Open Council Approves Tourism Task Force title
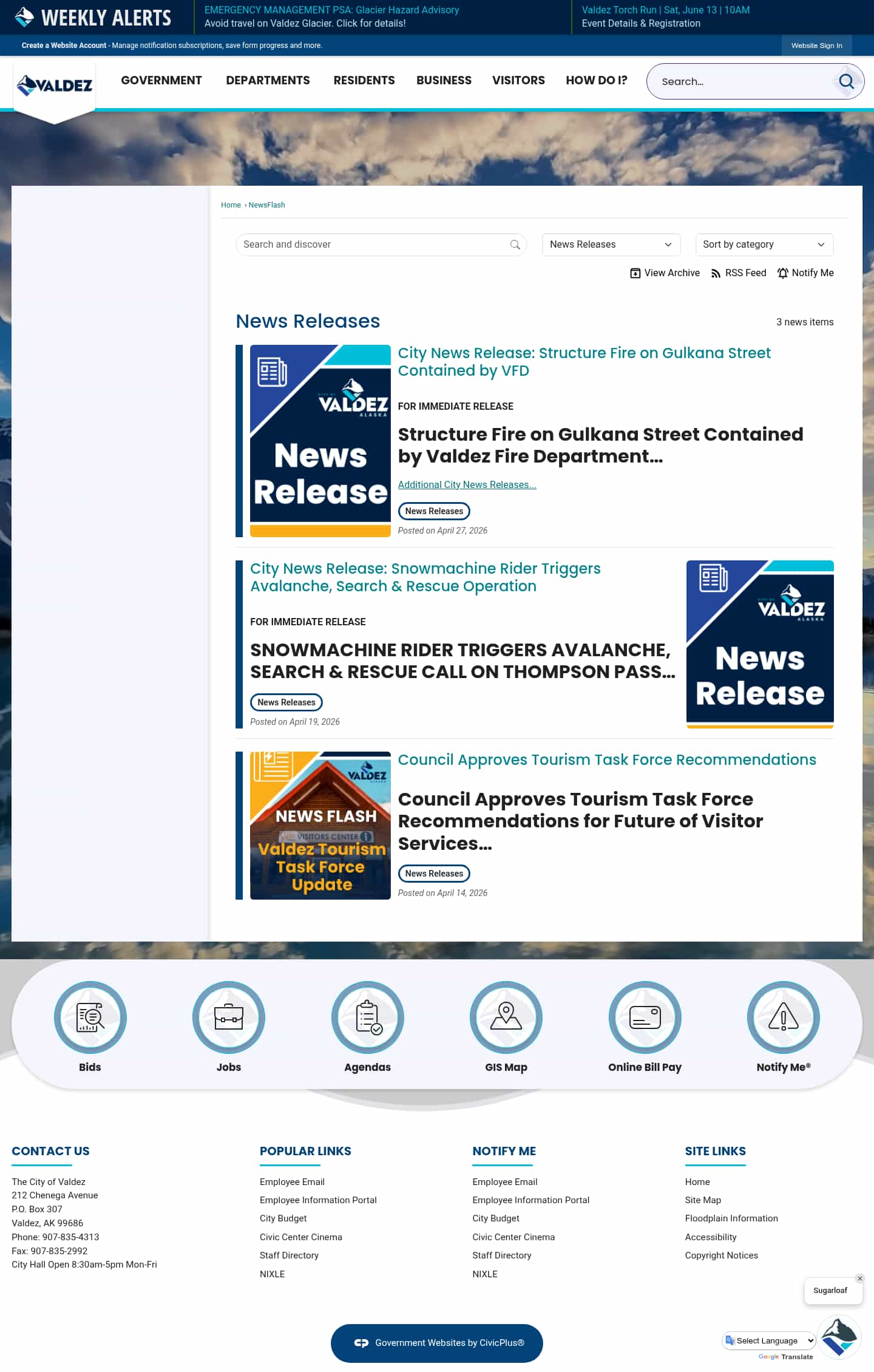 [607, 760]
